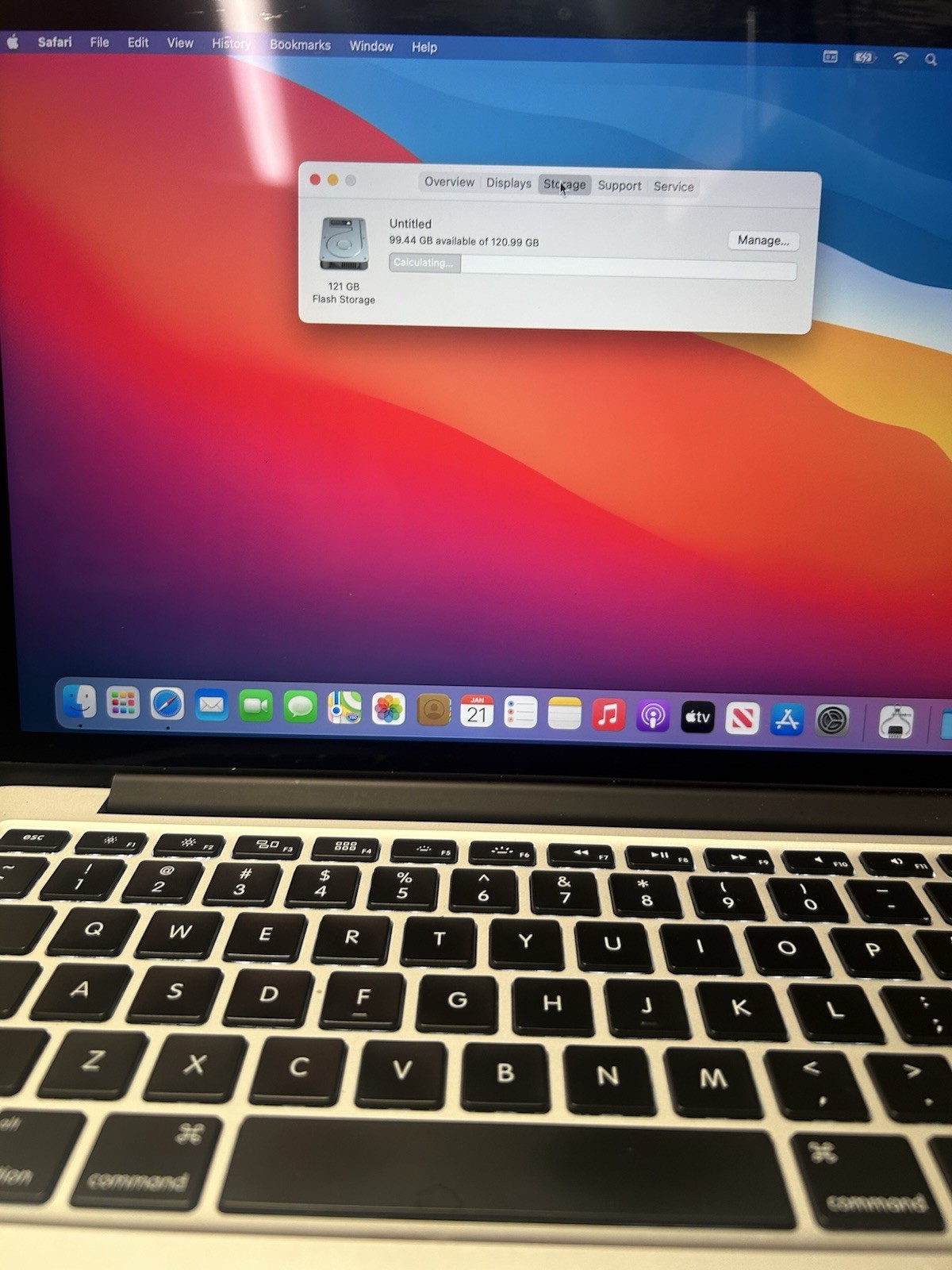The image size is (952, 1270).
Task: Switch to the Overview tab
Action: click(449, 182)
